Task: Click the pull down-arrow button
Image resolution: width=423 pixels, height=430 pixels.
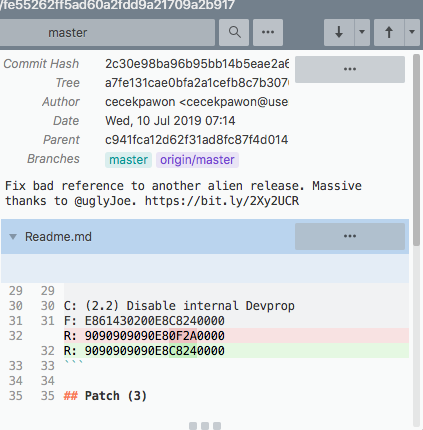Action: (x=339, y=32)
